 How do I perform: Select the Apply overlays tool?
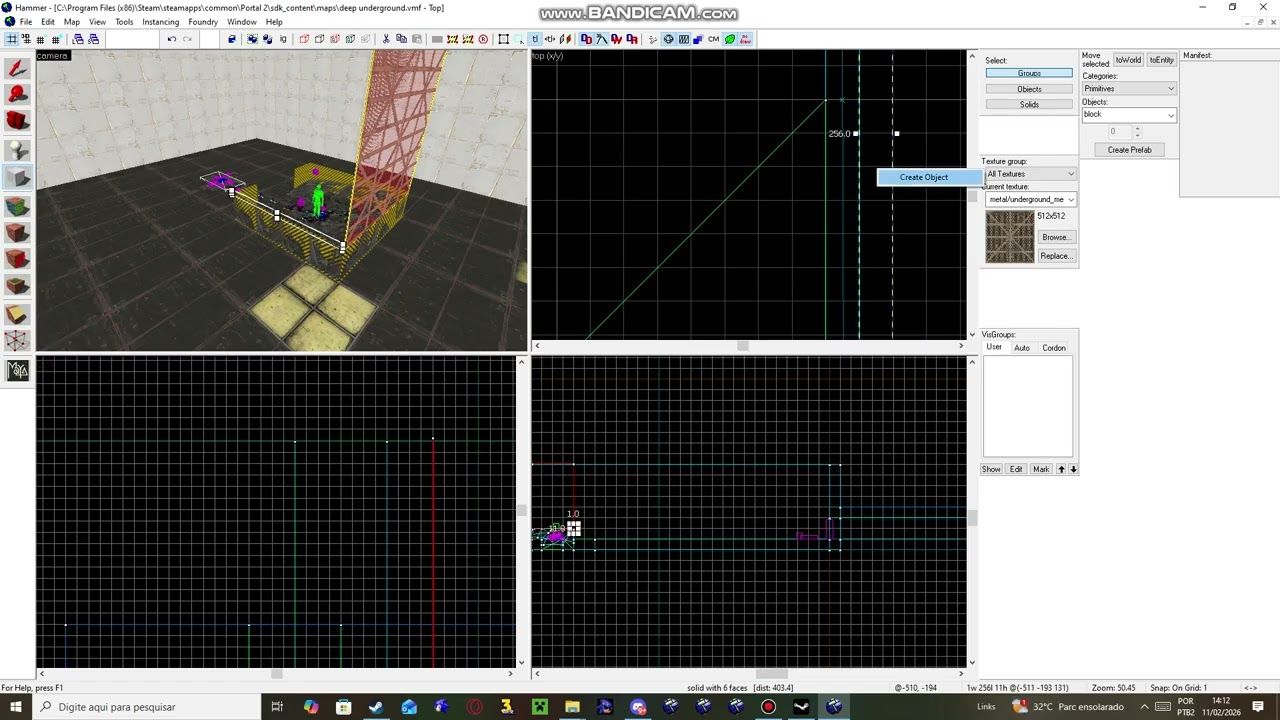[17, 287]
